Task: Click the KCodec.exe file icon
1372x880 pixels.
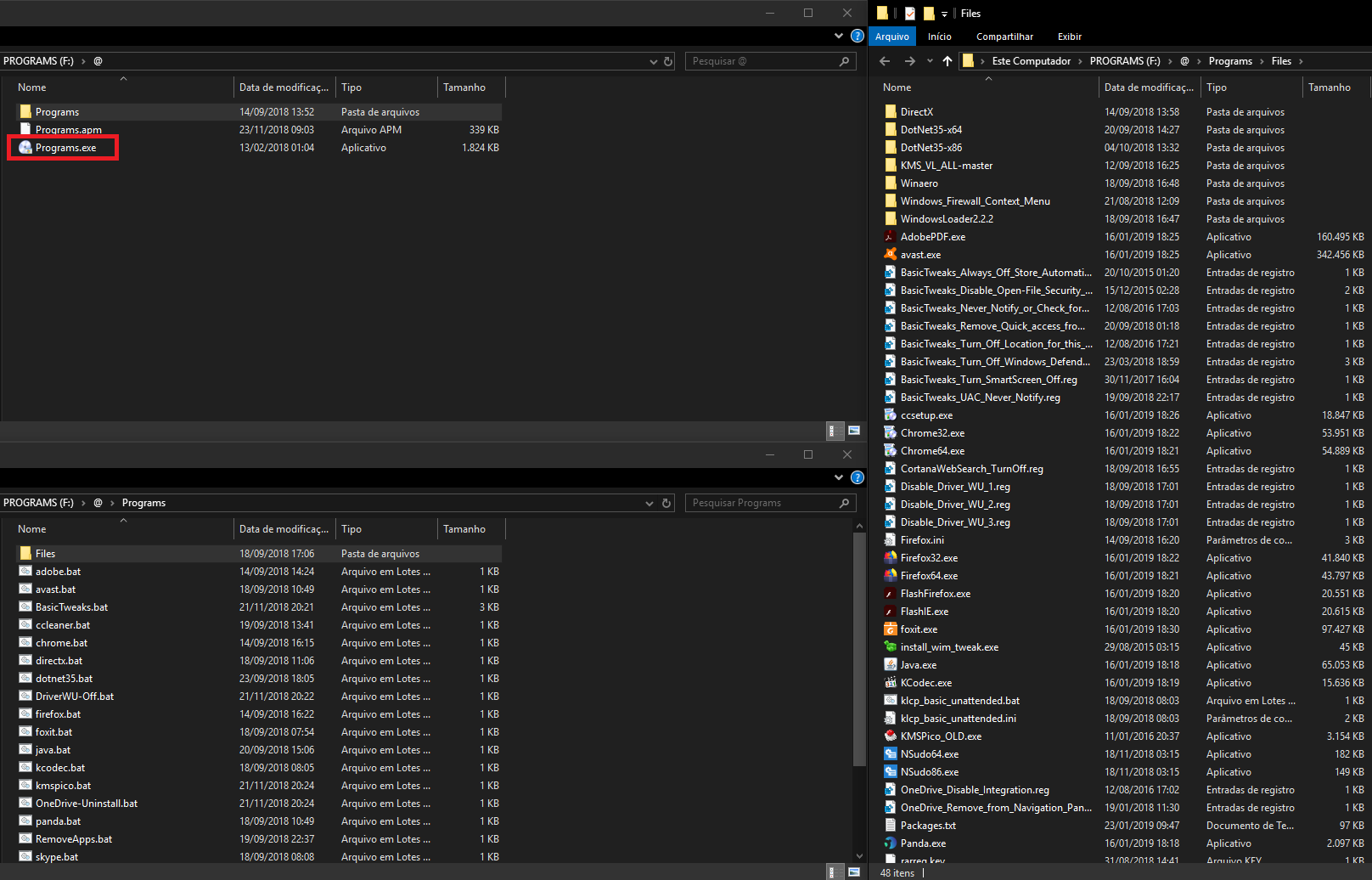Action: (x=890, y=683)
